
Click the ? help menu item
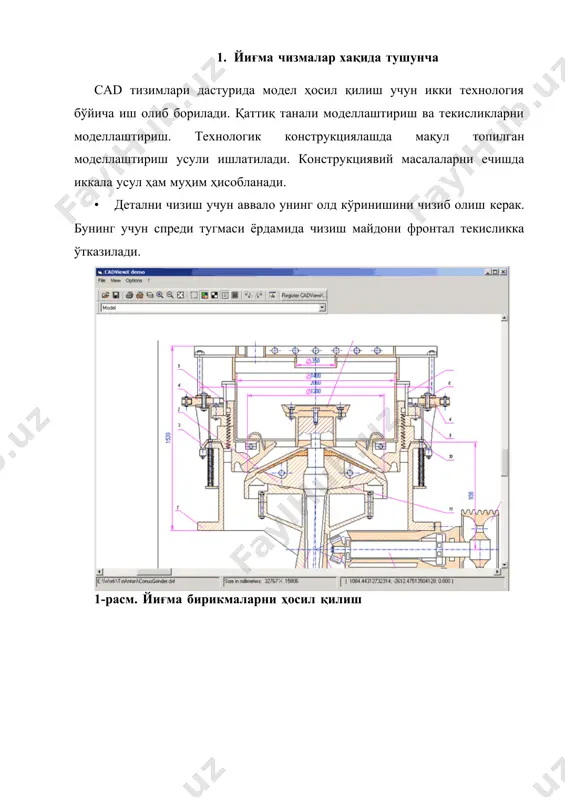pos(149,281)
